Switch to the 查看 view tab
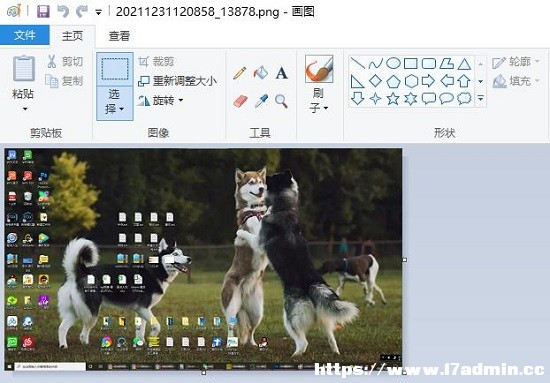The width and height of the screenshot is (550, 383). point(119,36)
